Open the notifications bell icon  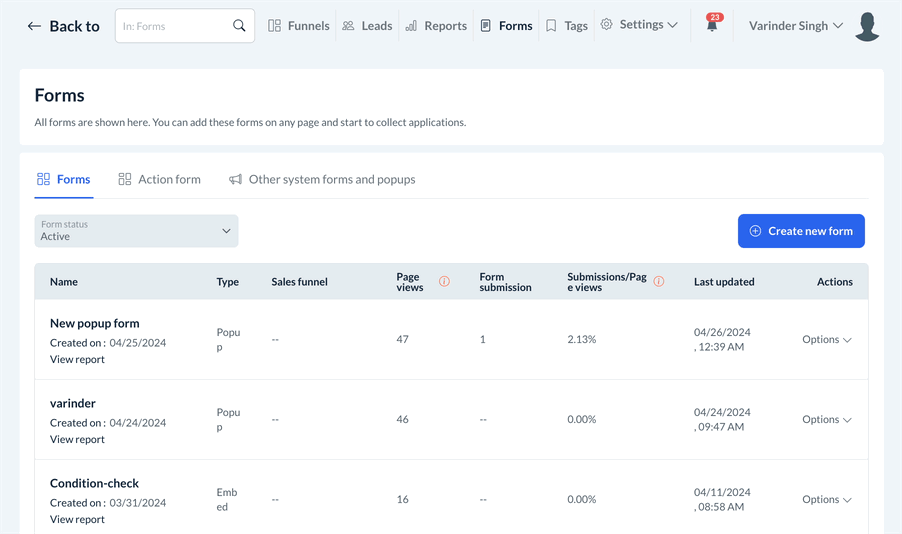tap(712, 26)
